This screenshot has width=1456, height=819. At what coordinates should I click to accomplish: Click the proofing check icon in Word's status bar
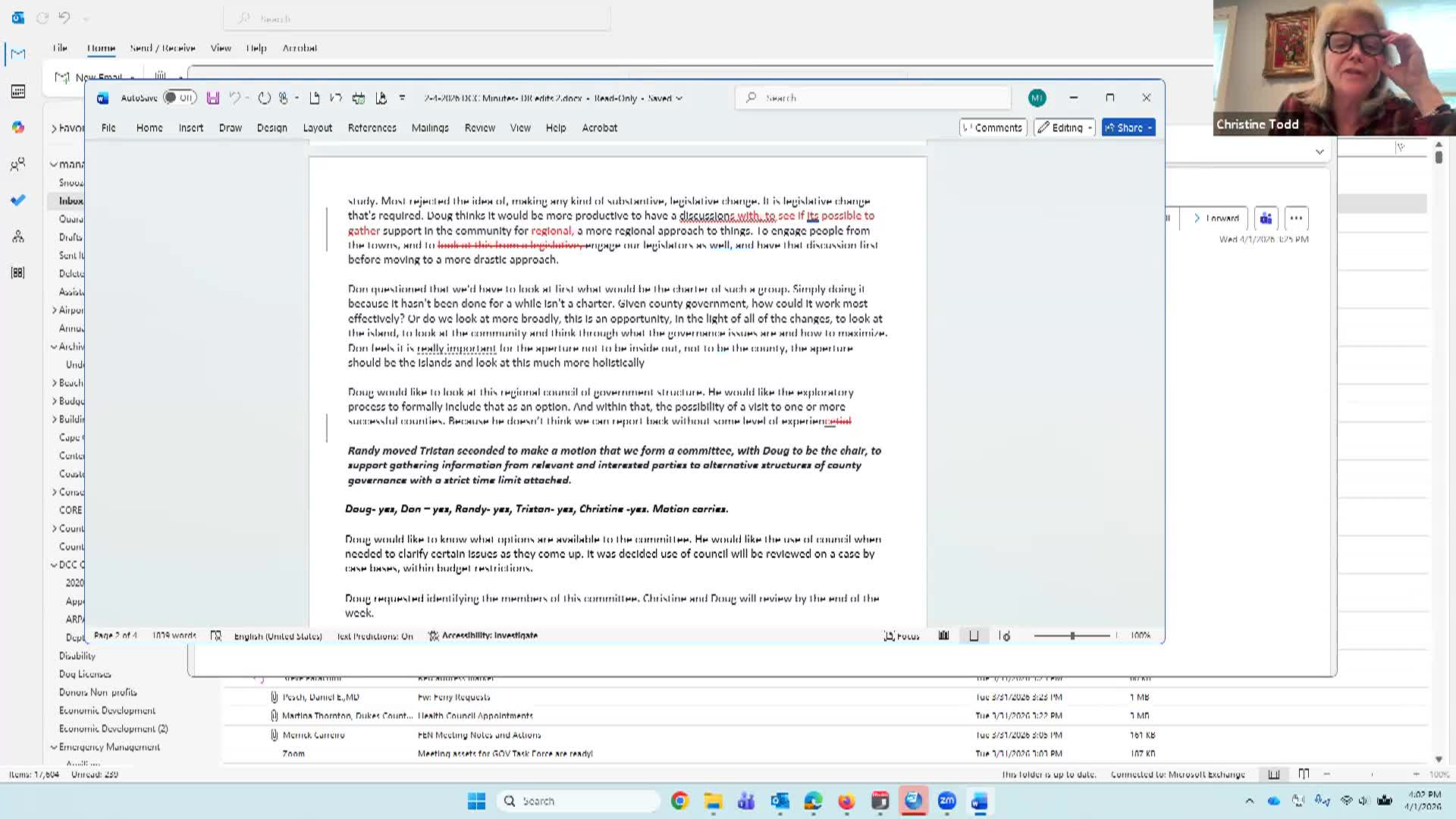(216, 635)
